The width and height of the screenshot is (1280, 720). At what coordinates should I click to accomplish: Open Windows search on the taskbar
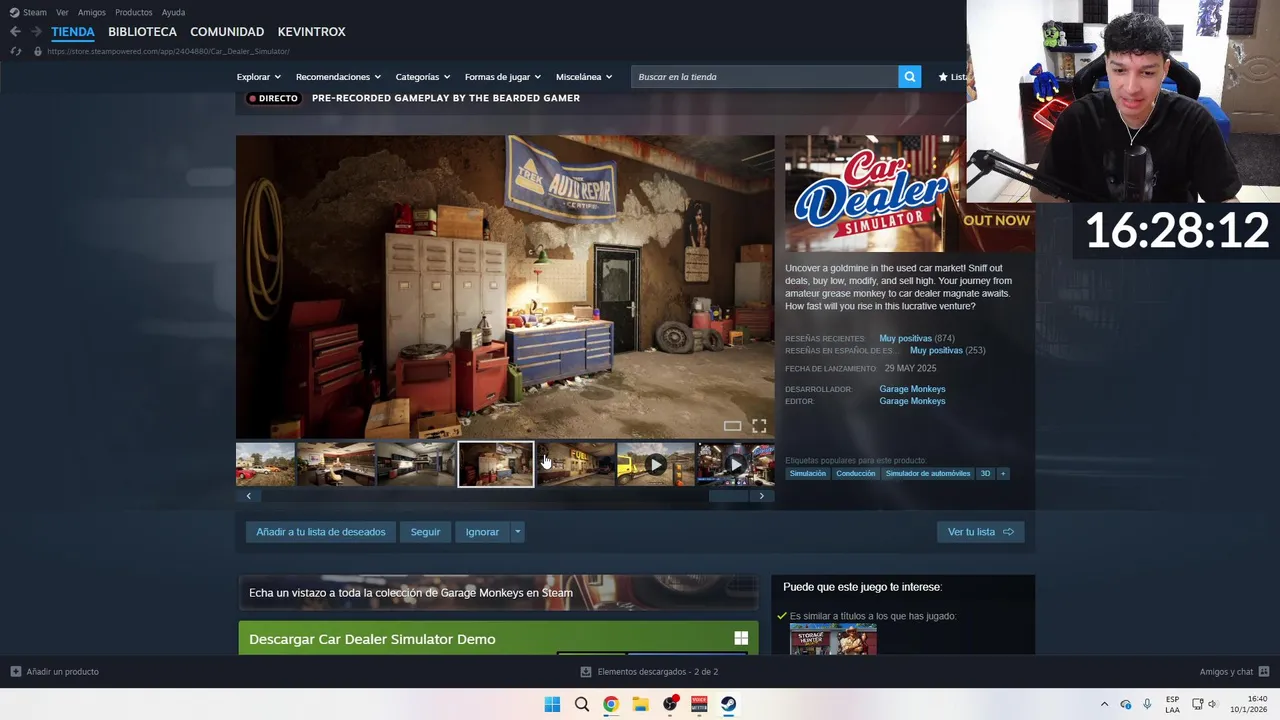[582, 704]
